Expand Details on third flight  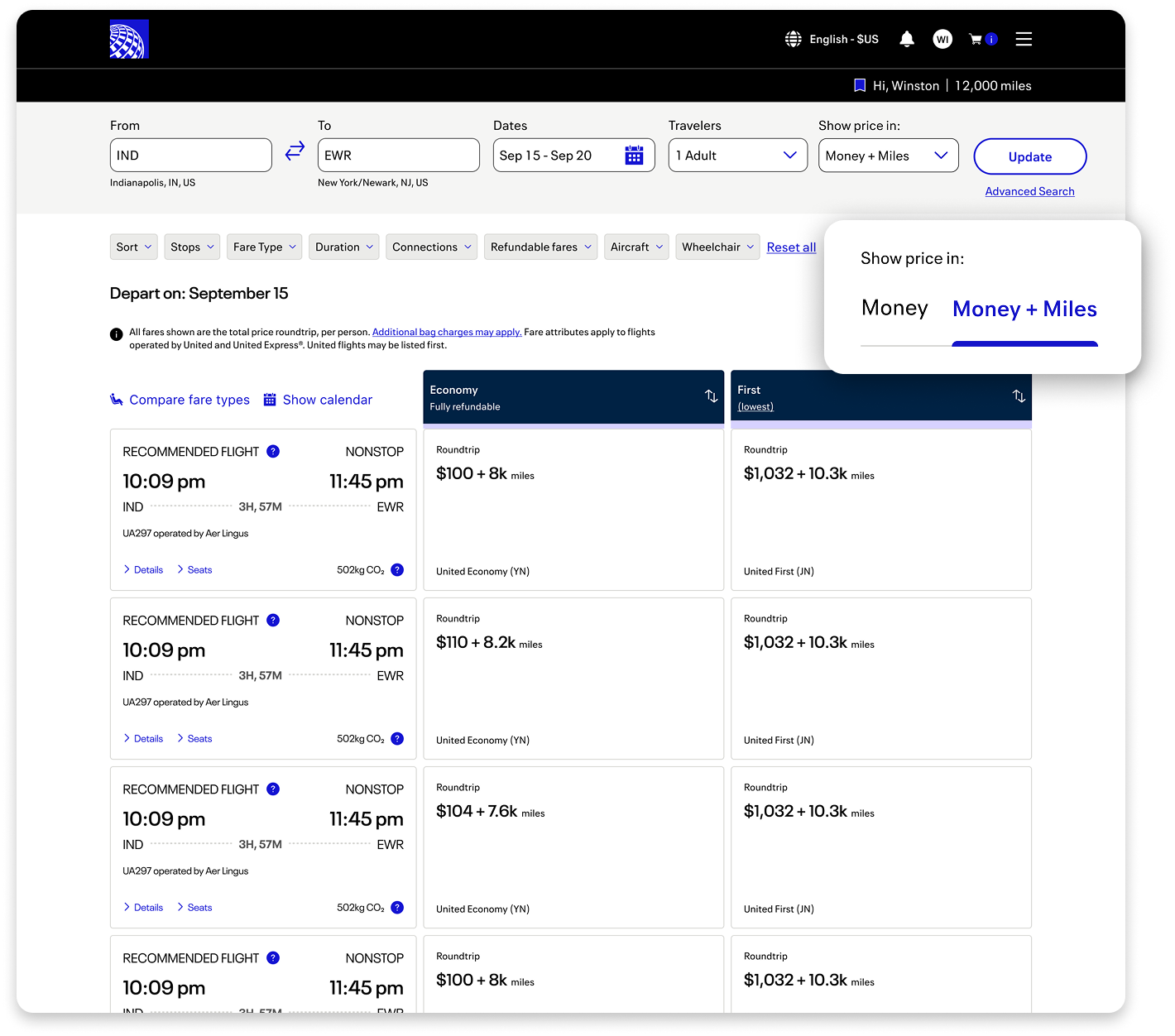(x=143, y=907)
